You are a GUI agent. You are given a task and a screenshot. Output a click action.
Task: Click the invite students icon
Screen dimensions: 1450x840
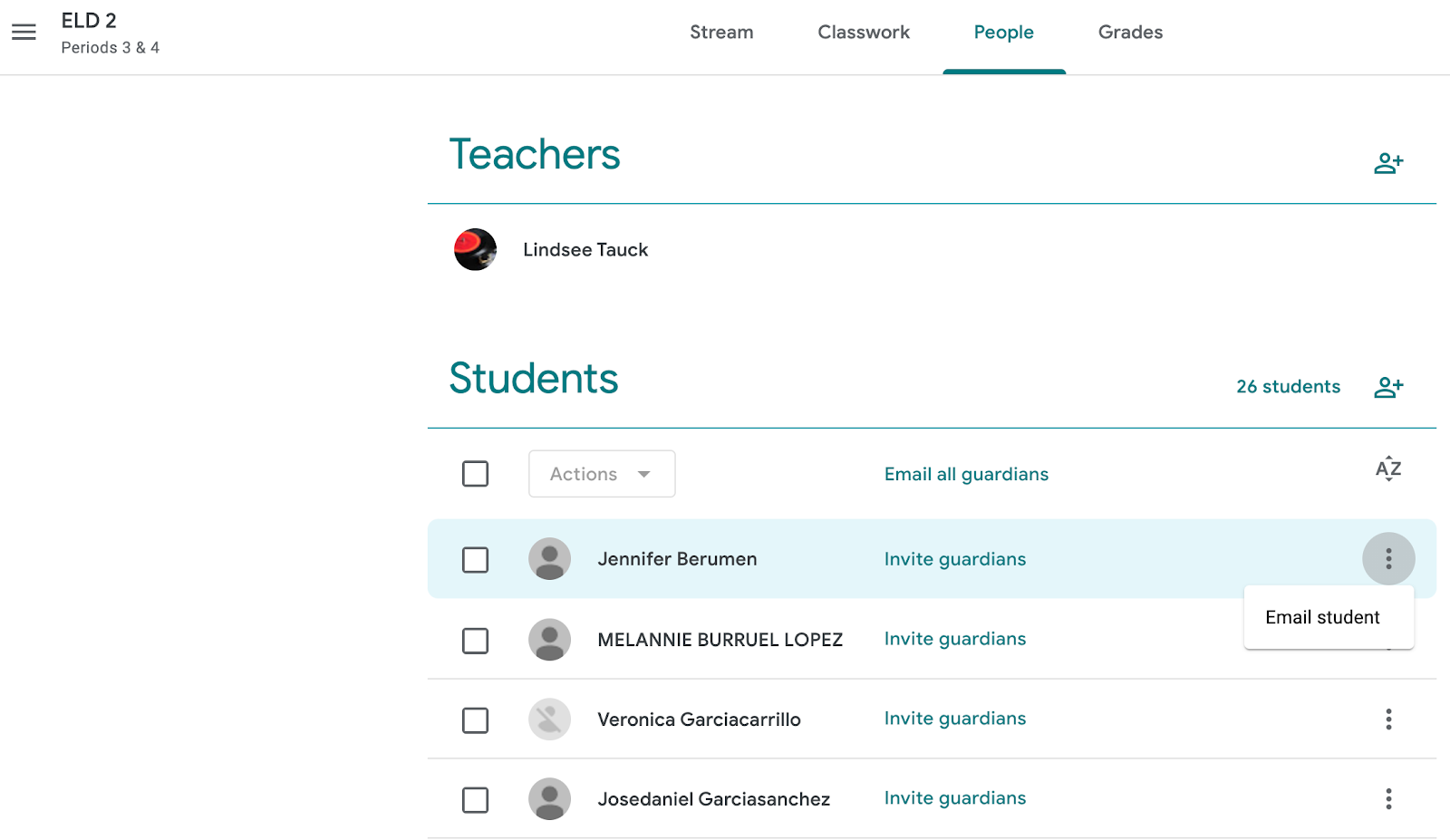point(1388,387)
